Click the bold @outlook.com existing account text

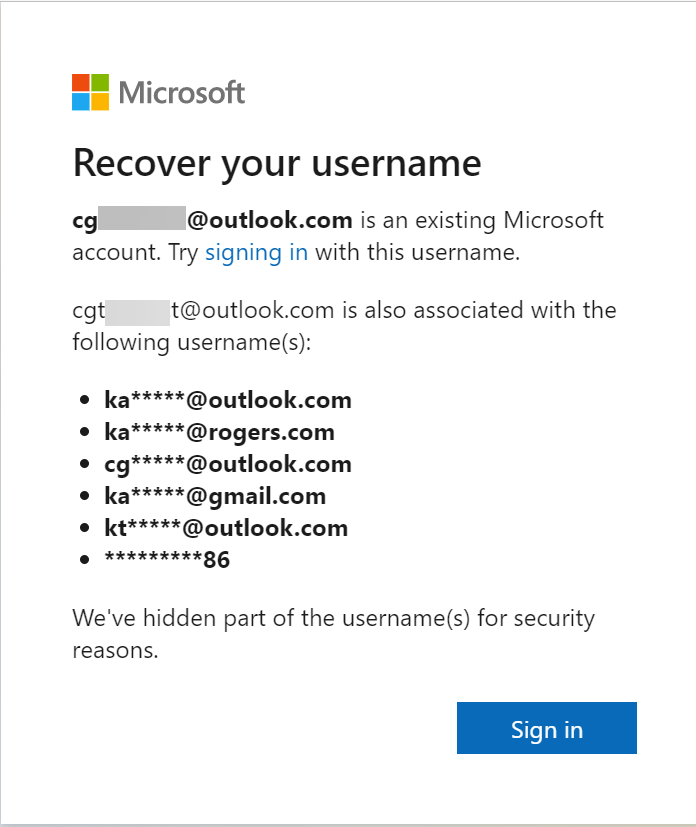[270, 220]
